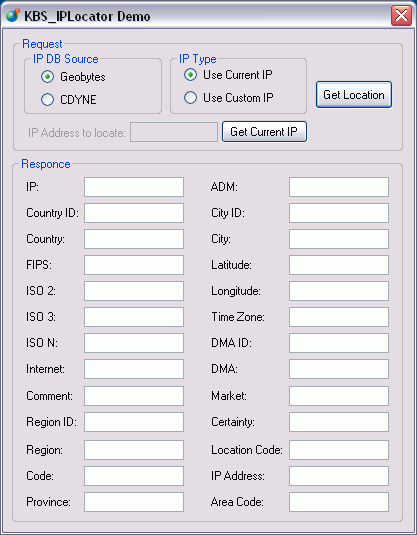Click the ISO N field
This screenshot has width=417, height=535.
pos(134,343)
